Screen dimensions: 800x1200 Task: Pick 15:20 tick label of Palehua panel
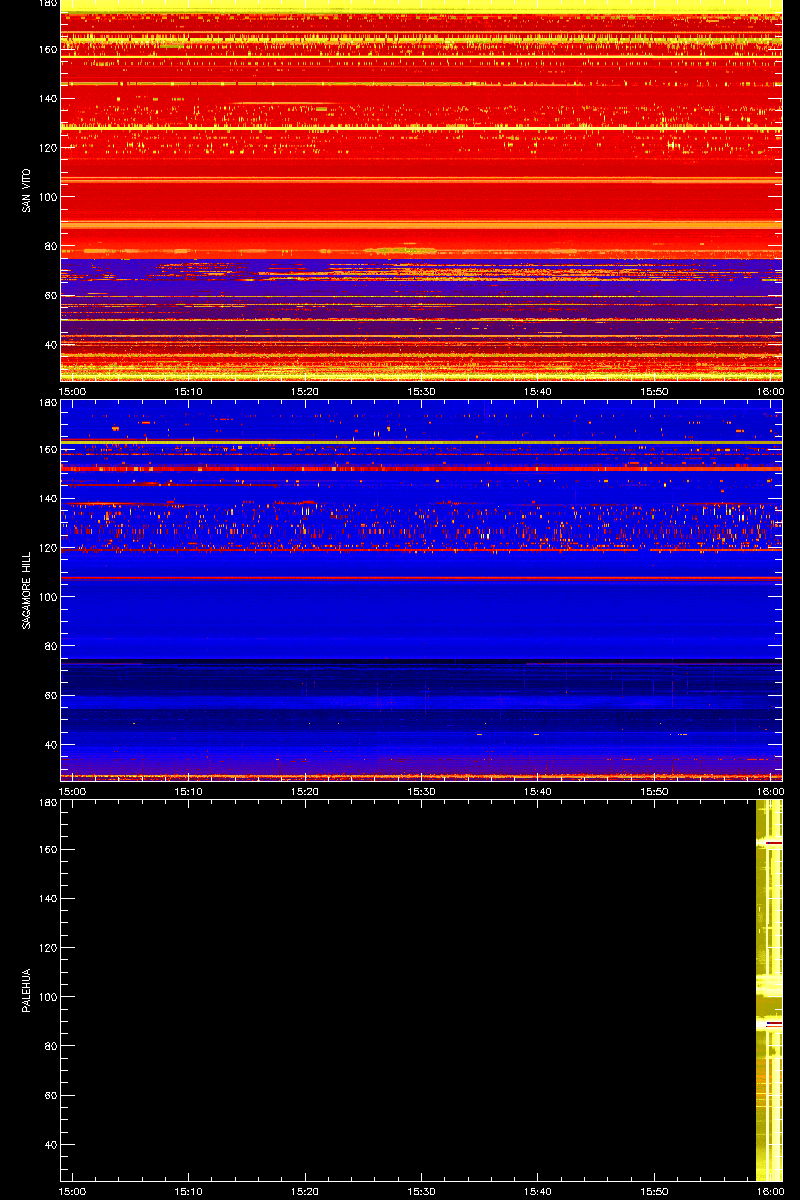click(306, 1192)
